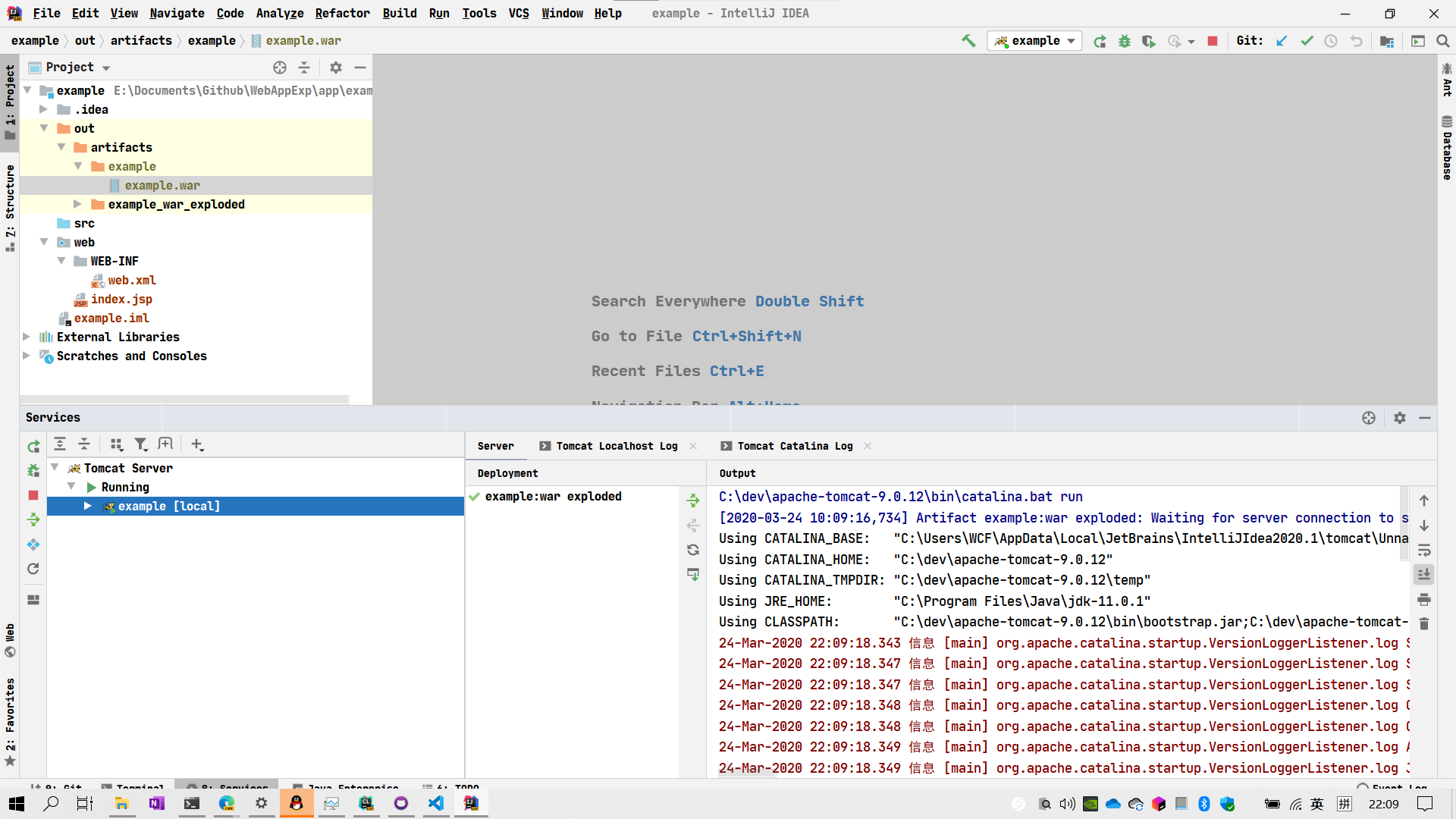Image resolution: width=1456 pixels, height=819 pixels.
Task: Clear output with trash can icon
Action: pos(1424,623)
